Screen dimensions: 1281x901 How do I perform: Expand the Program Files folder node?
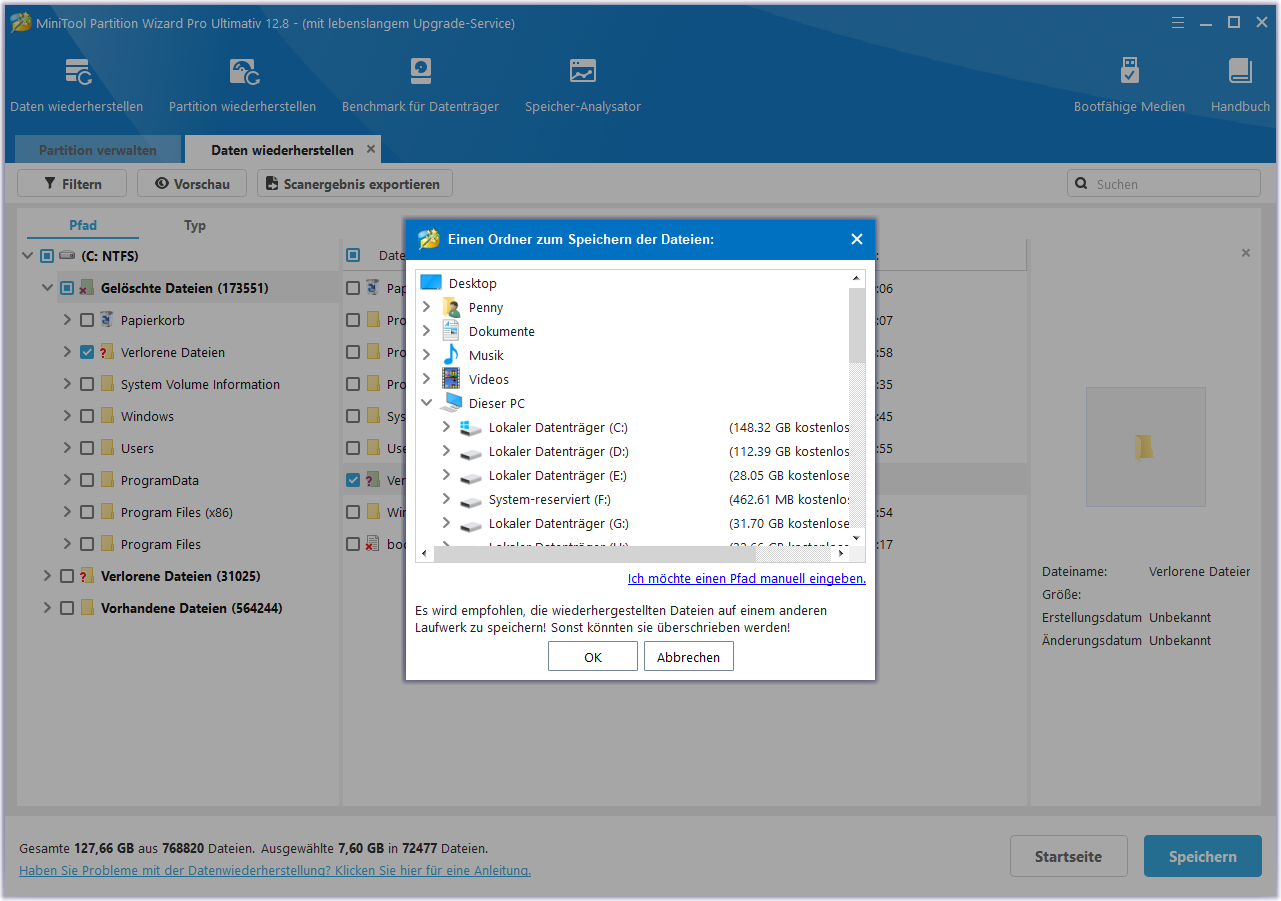[x=67, y=544]
